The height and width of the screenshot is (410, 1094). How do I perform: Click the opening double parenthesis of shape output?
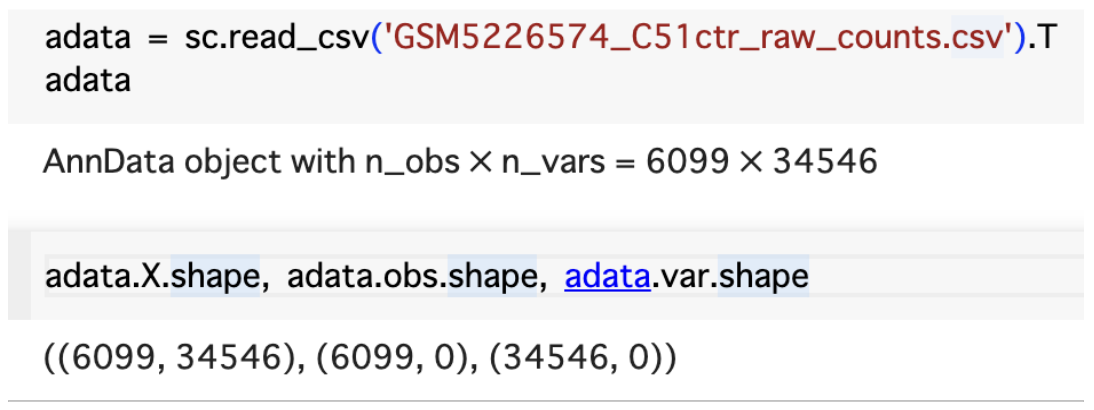[56, 357]
